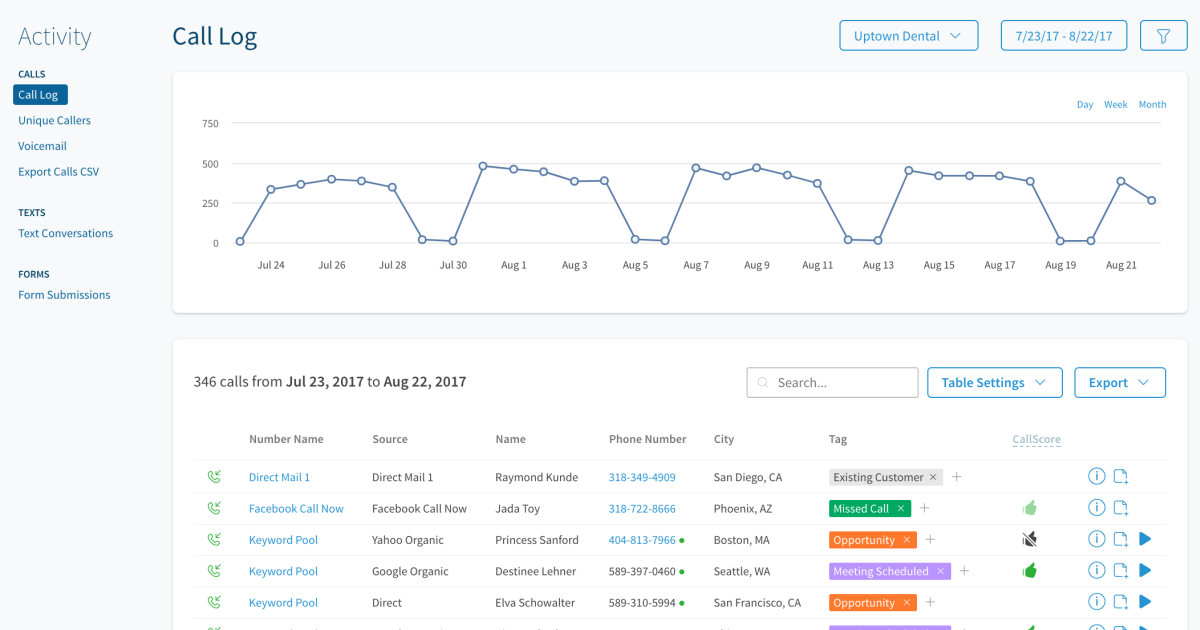Select Text Conversations in the sidebar

[x=65, y=233]
